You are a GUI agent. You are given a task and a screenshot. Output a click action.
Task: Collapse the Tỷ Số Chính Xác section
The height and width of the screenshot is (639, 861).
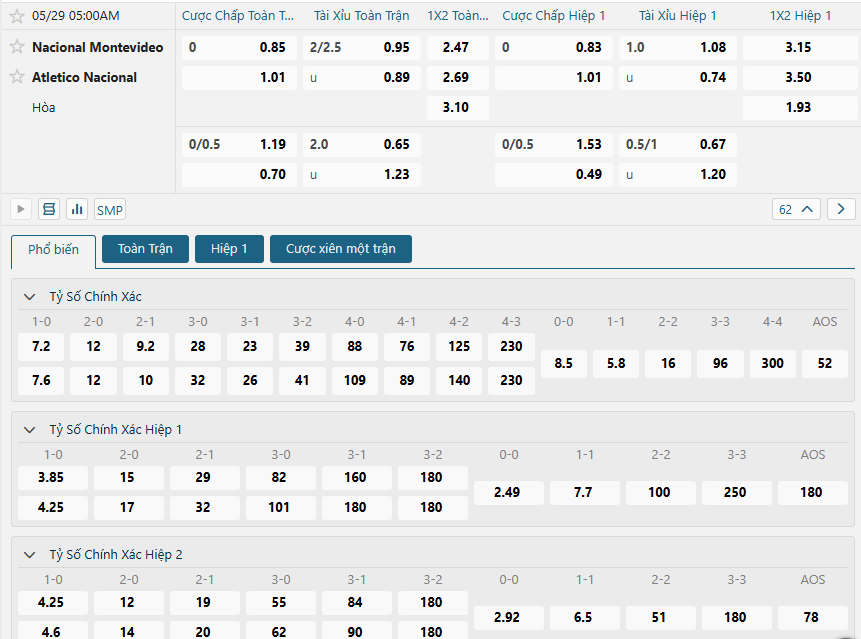pos(29,297)
